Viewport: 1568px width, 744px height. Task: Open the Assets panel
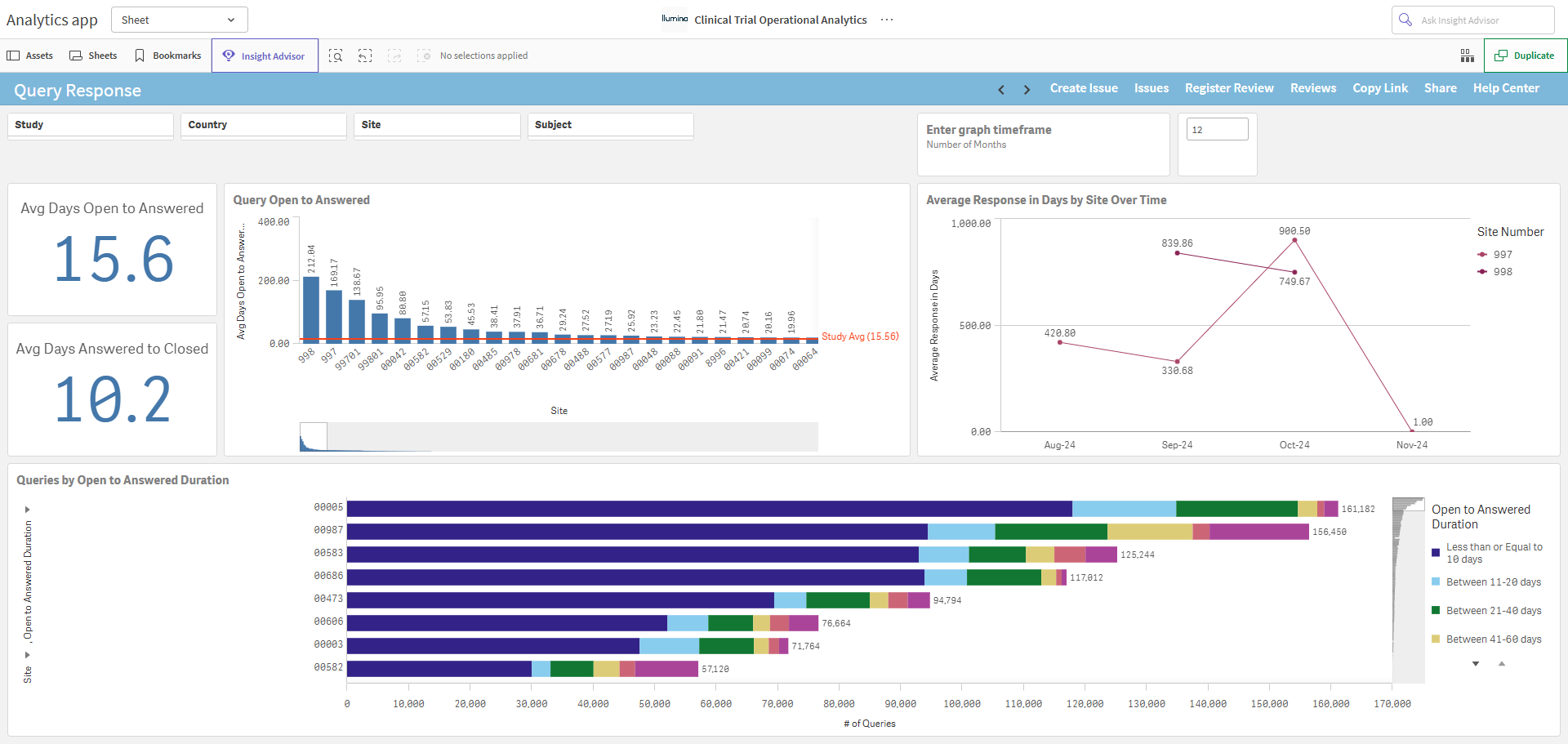point(30,56)
